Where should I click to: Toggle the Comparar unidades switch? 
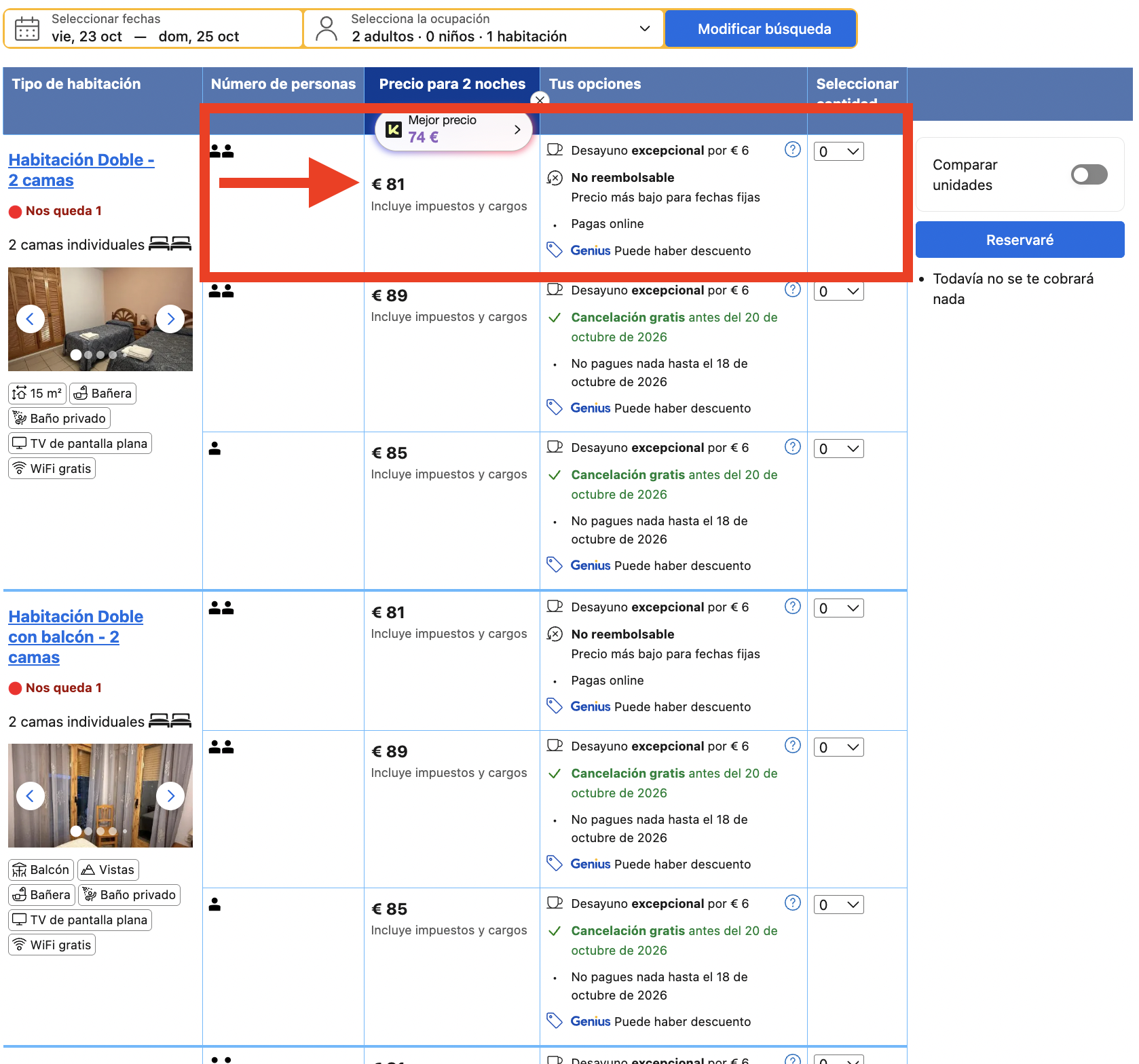point(1089,174)
